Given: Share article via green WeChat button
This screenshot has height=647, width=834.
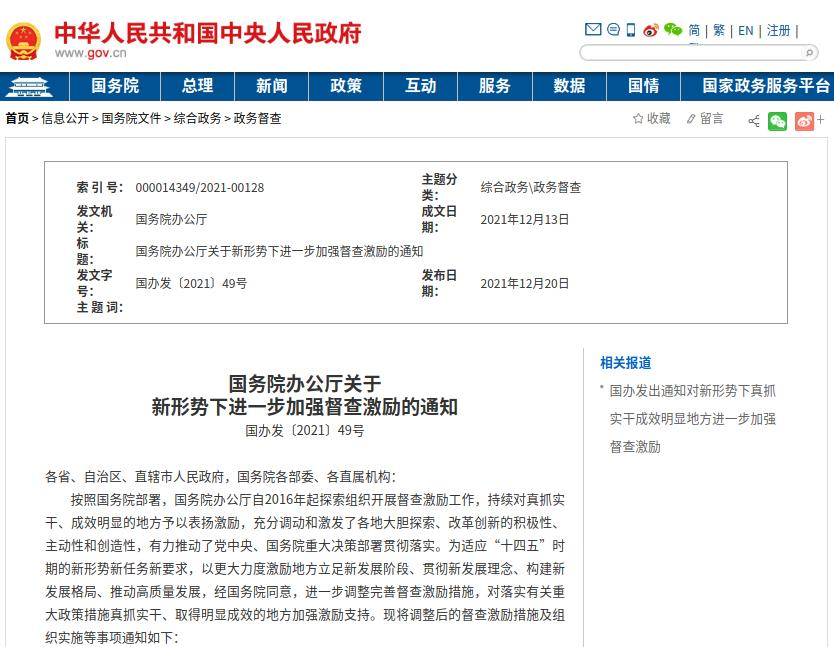Looking at the screenshot, I should tap(777, 121).
